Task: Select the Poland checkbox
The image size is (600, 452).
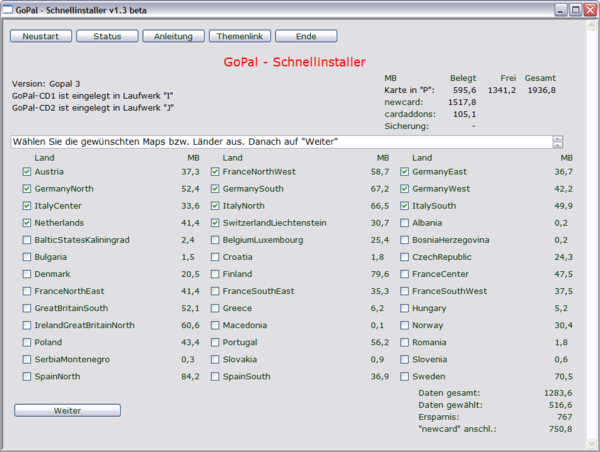Action: (x=26, y=342)
